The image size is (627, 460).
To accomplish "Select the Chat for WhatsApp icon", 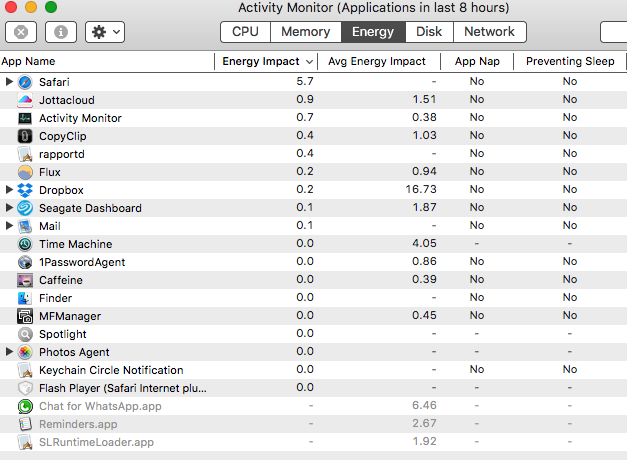I will point(25,406).
